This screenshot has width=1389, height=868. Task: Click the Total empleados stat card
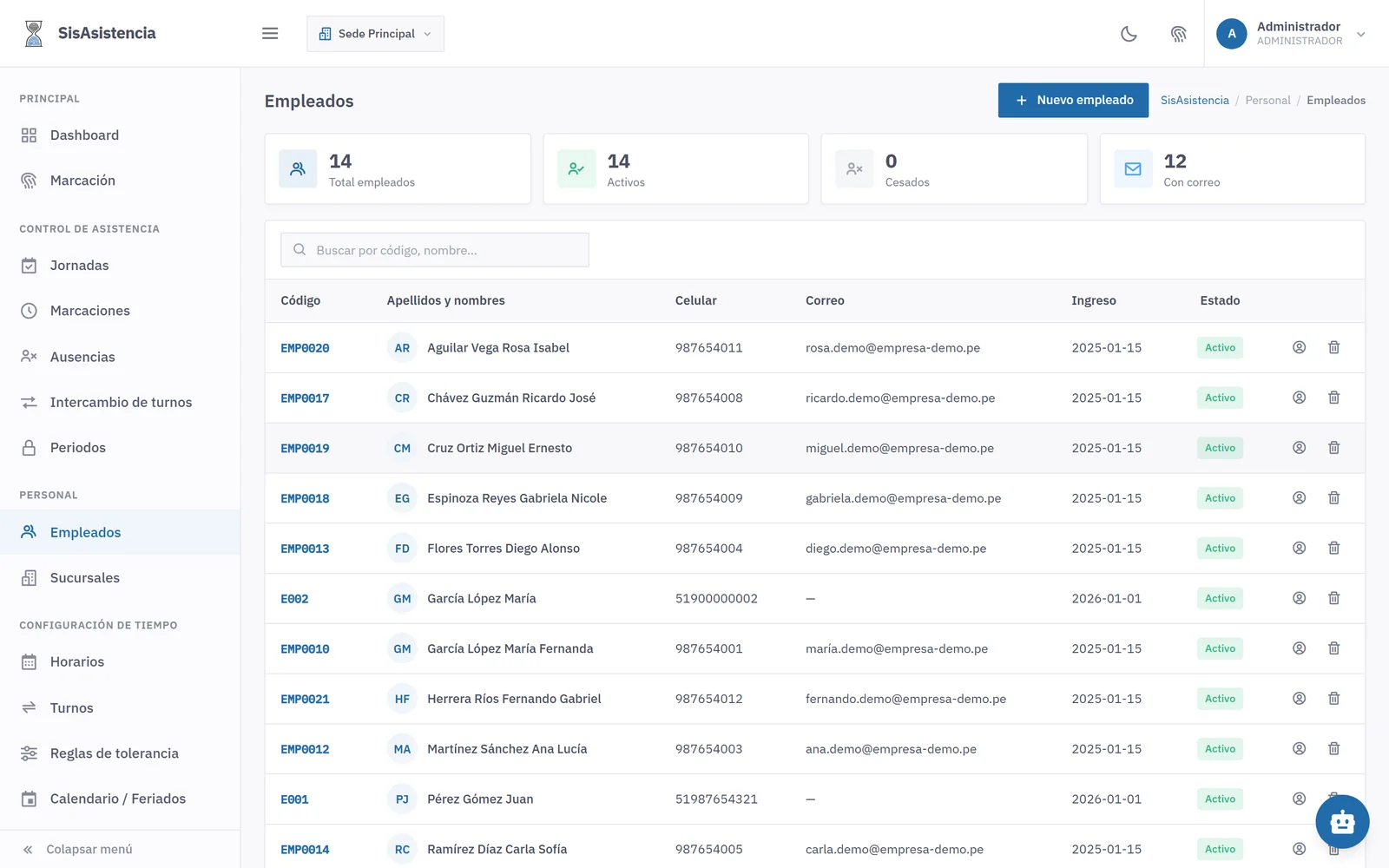pyautogui.click(x=398, y=169)
